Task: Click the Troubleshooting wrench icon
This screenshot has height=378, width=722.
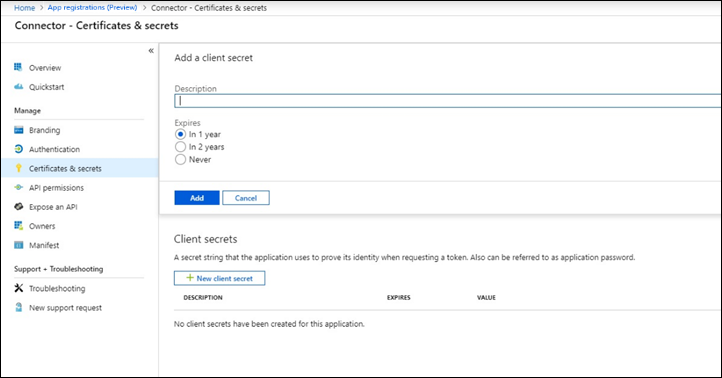Action: tap(18, 288)
